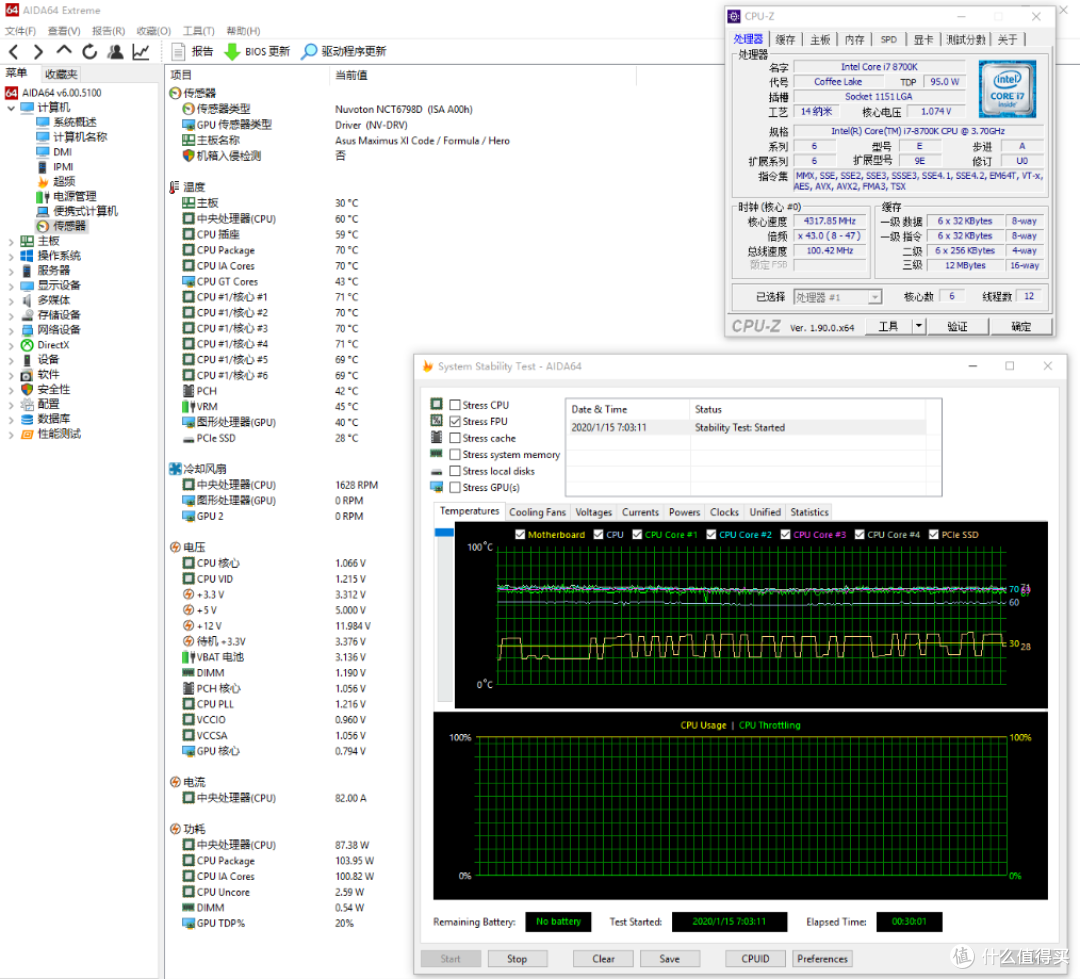Go forward with the AIDA64 forward arrow
This screenshot has width=1080, height=979.
pos(38,52)
